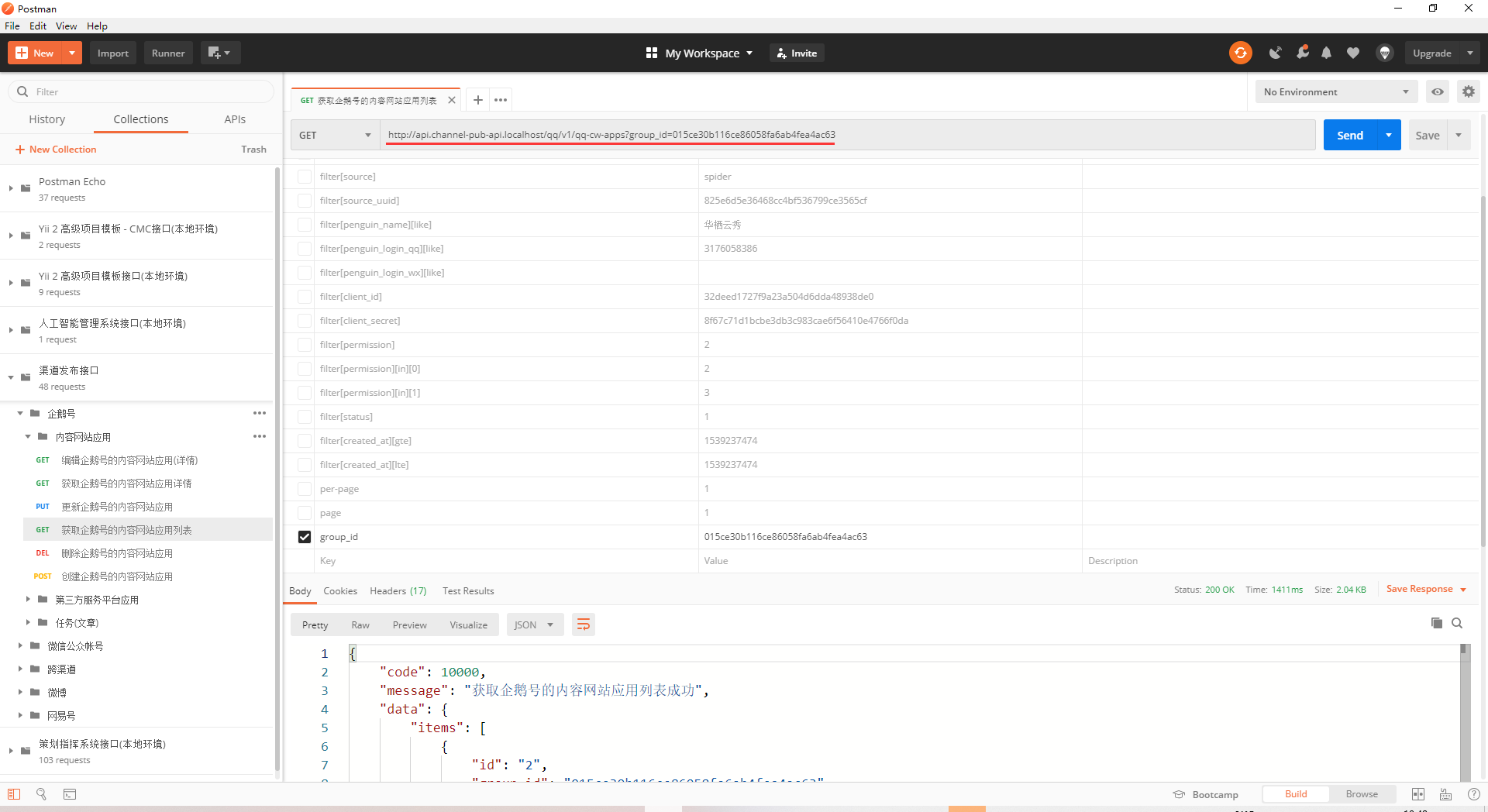Toggle response word wrap icon
The height and width of the screenshot is (812, 1488).
[x=583, y=624]
